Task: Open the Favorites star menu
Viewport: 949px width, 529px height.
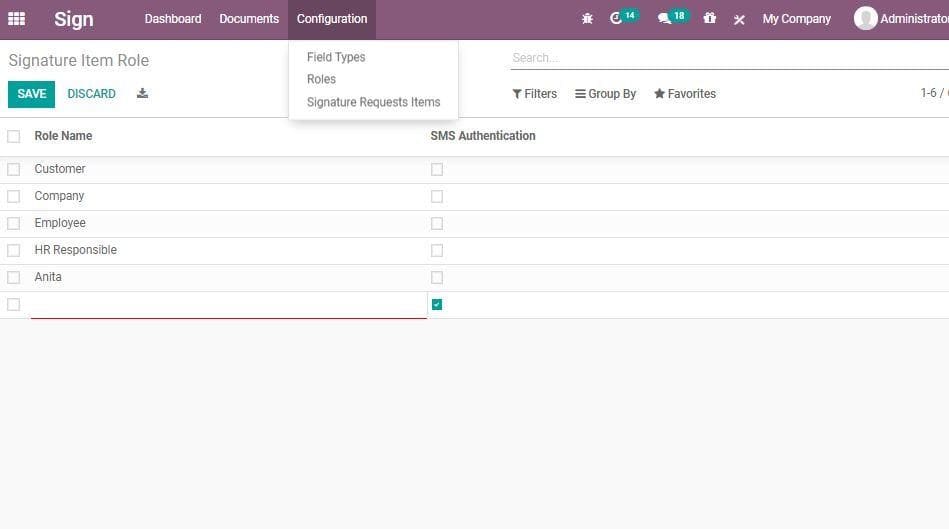Action: click(685, 94)
